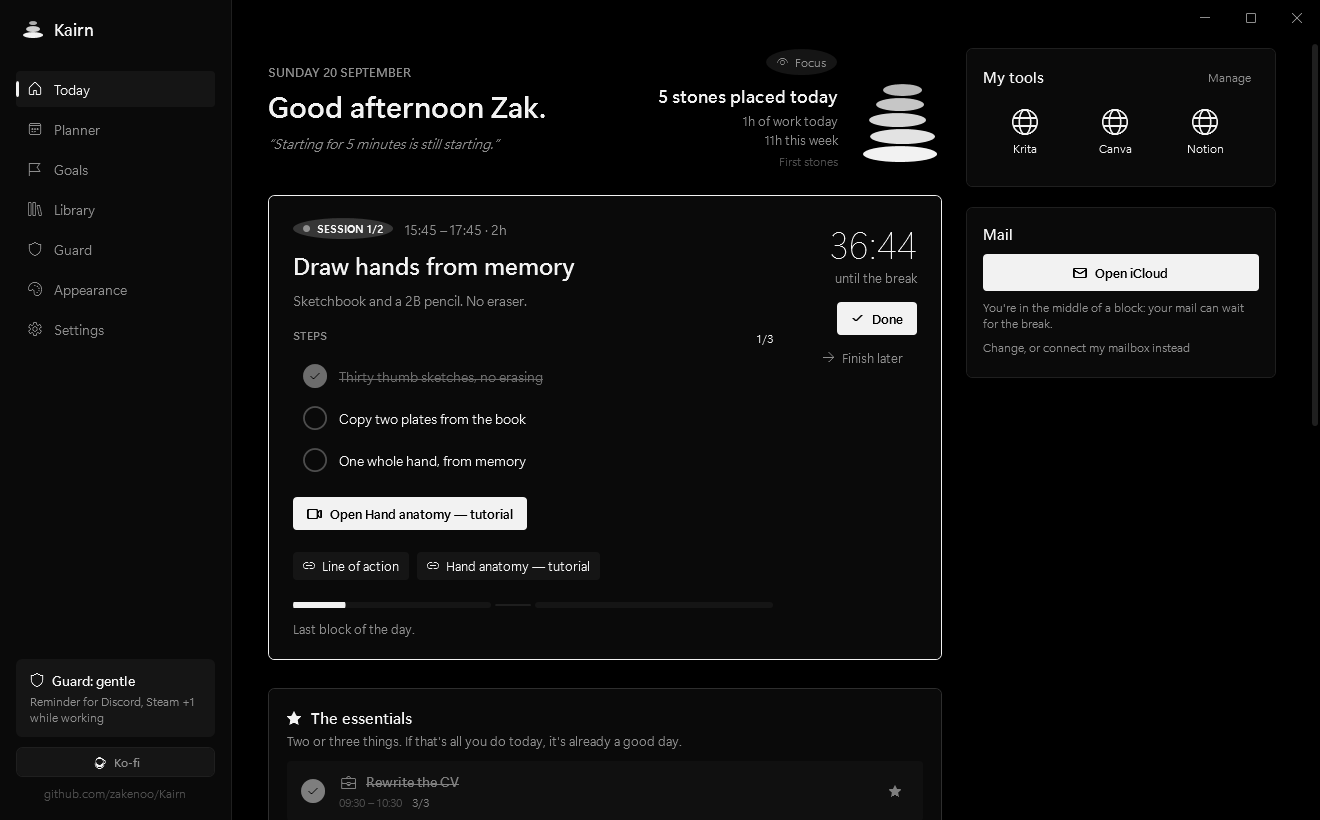Click the Guard shield icon in sidebar
1320x820 pixels.
pos(35,249)
